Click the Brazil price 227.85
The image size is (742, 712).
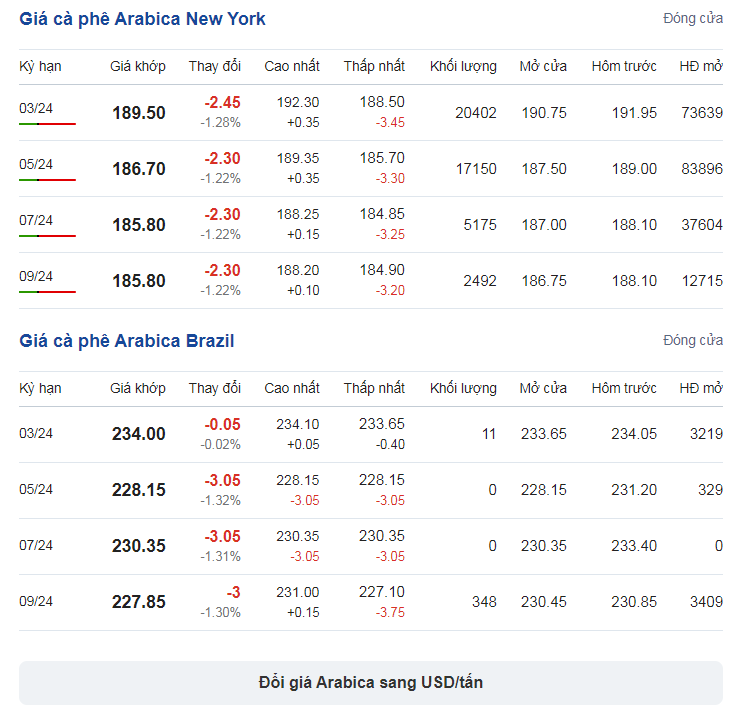pyautogui.click(x=139, y=602)
